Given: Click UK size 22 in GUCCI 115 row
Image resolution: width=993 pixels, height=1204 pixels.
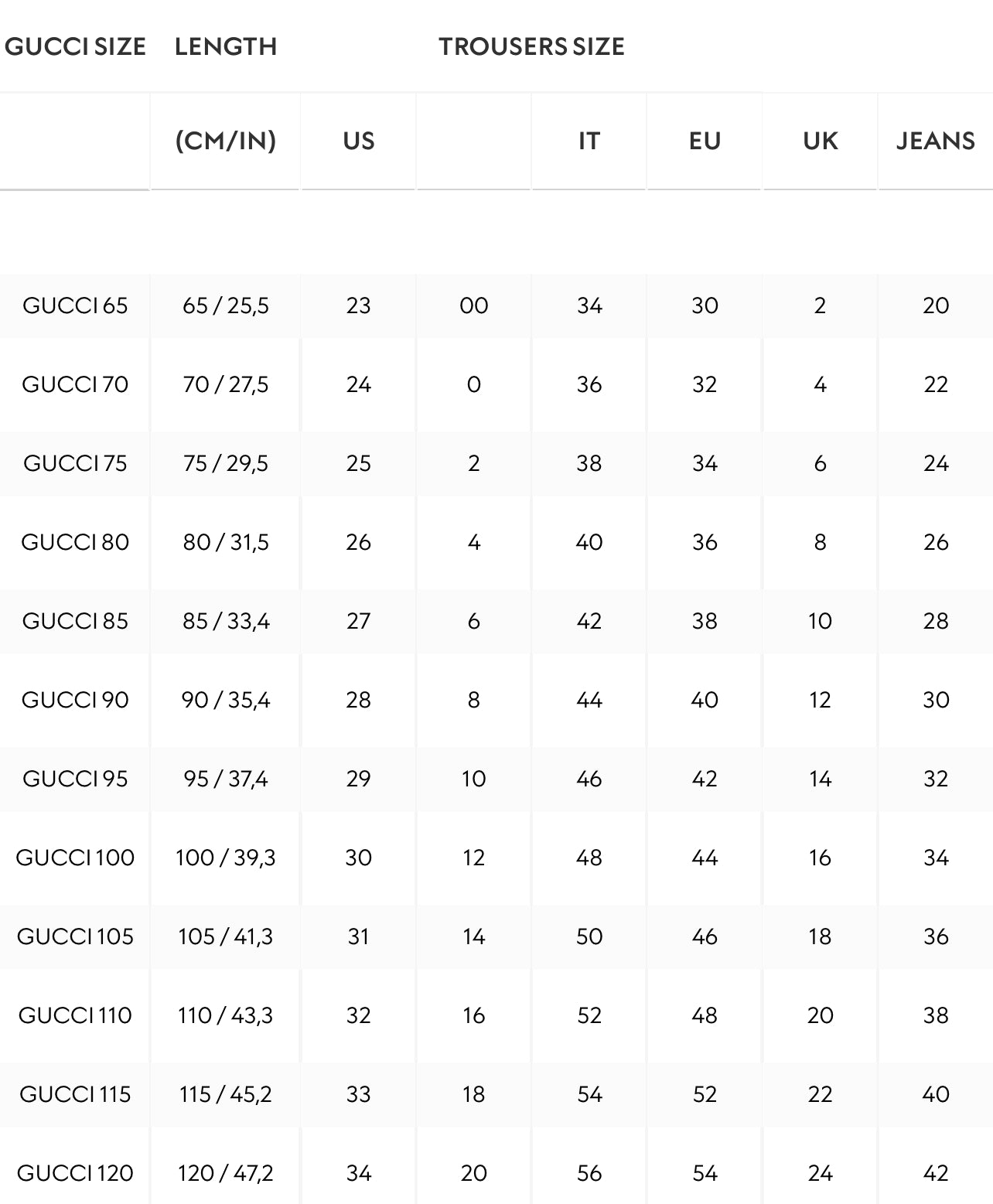Looking at the screenshot, I should [x=821, y=1094].
